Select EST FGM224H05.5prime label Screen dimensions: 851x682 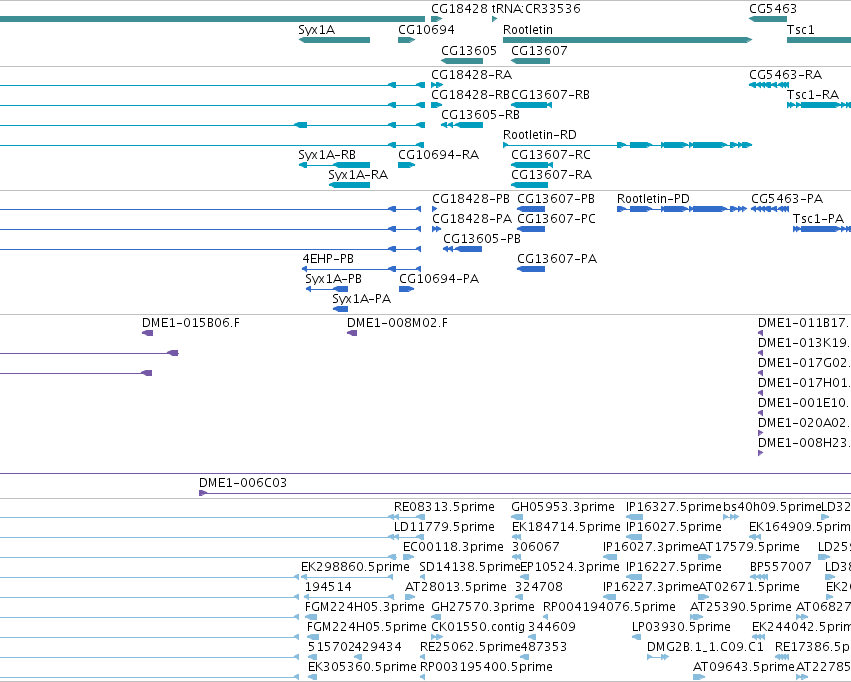point(366,627)
